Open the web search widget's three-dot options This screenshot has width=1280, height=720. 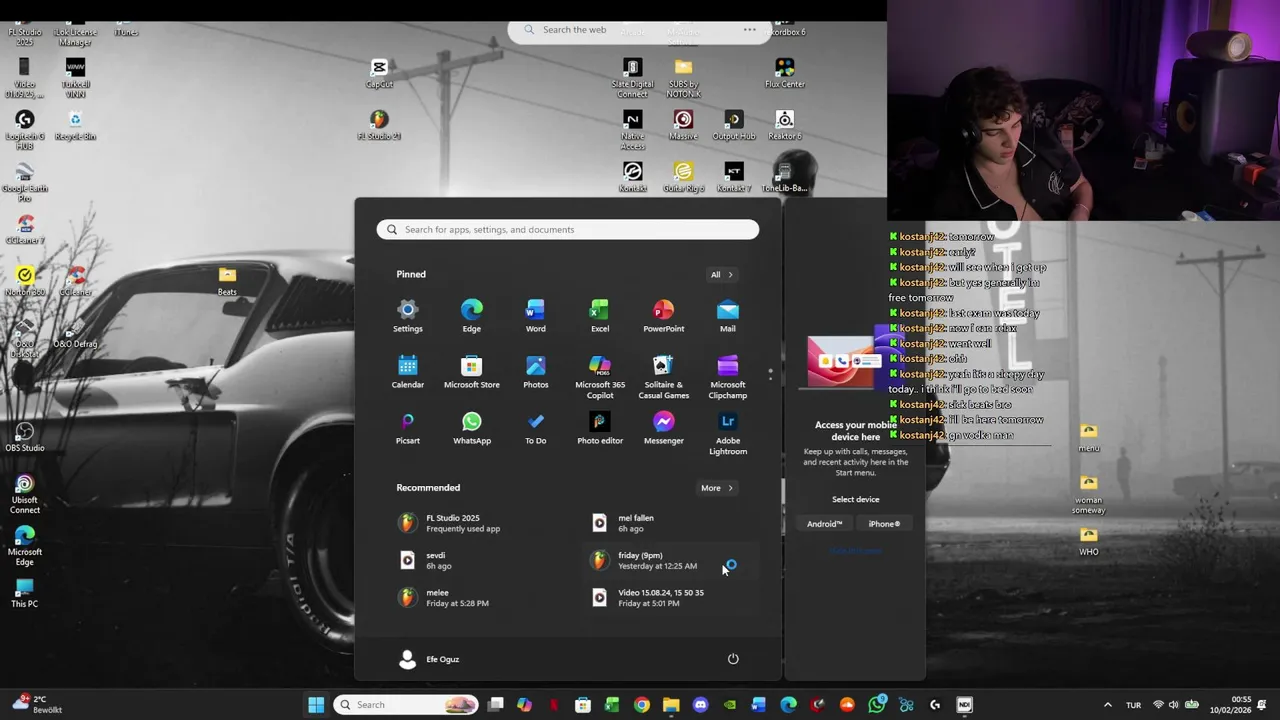(x=749, y=30)
